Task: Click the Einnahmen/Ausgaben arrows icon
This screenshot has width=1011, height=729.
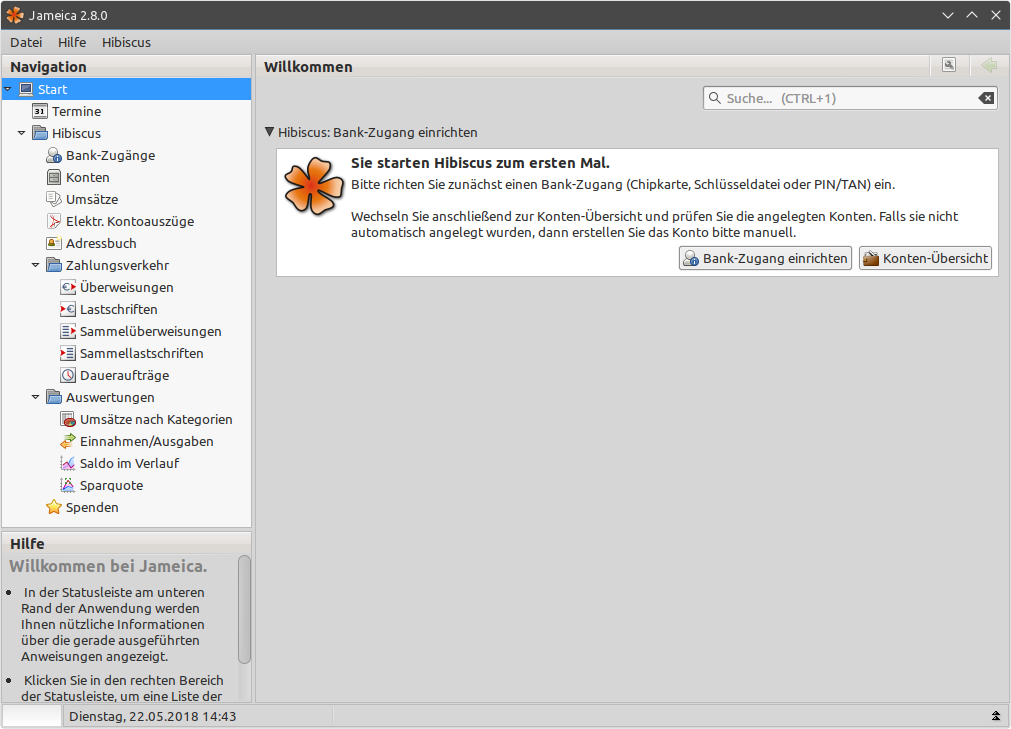Action: 68,442
